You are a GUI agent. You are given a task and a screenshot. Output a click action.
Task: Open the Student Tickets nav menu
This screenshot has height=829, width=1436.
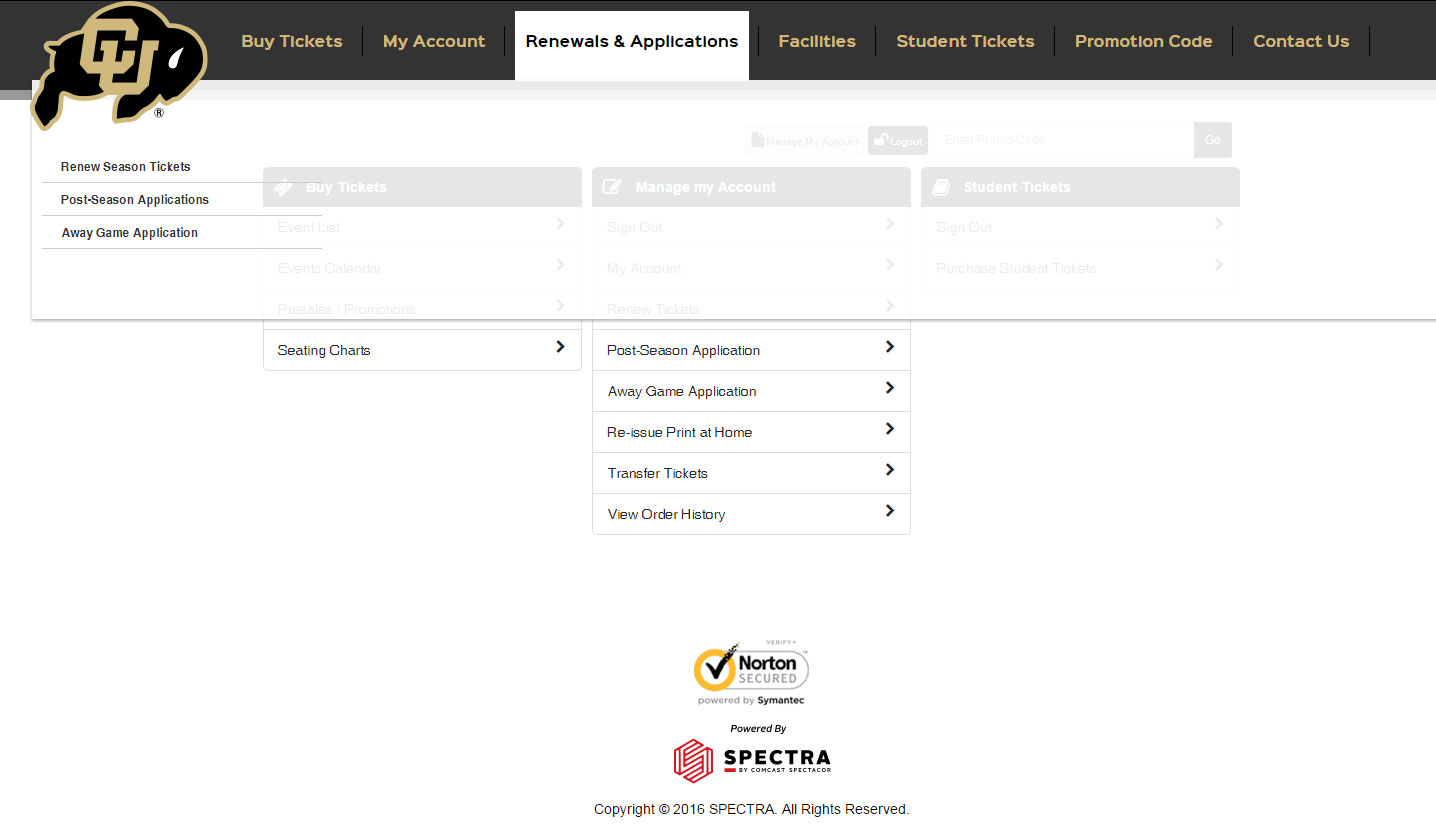click(x=964, y=41)
